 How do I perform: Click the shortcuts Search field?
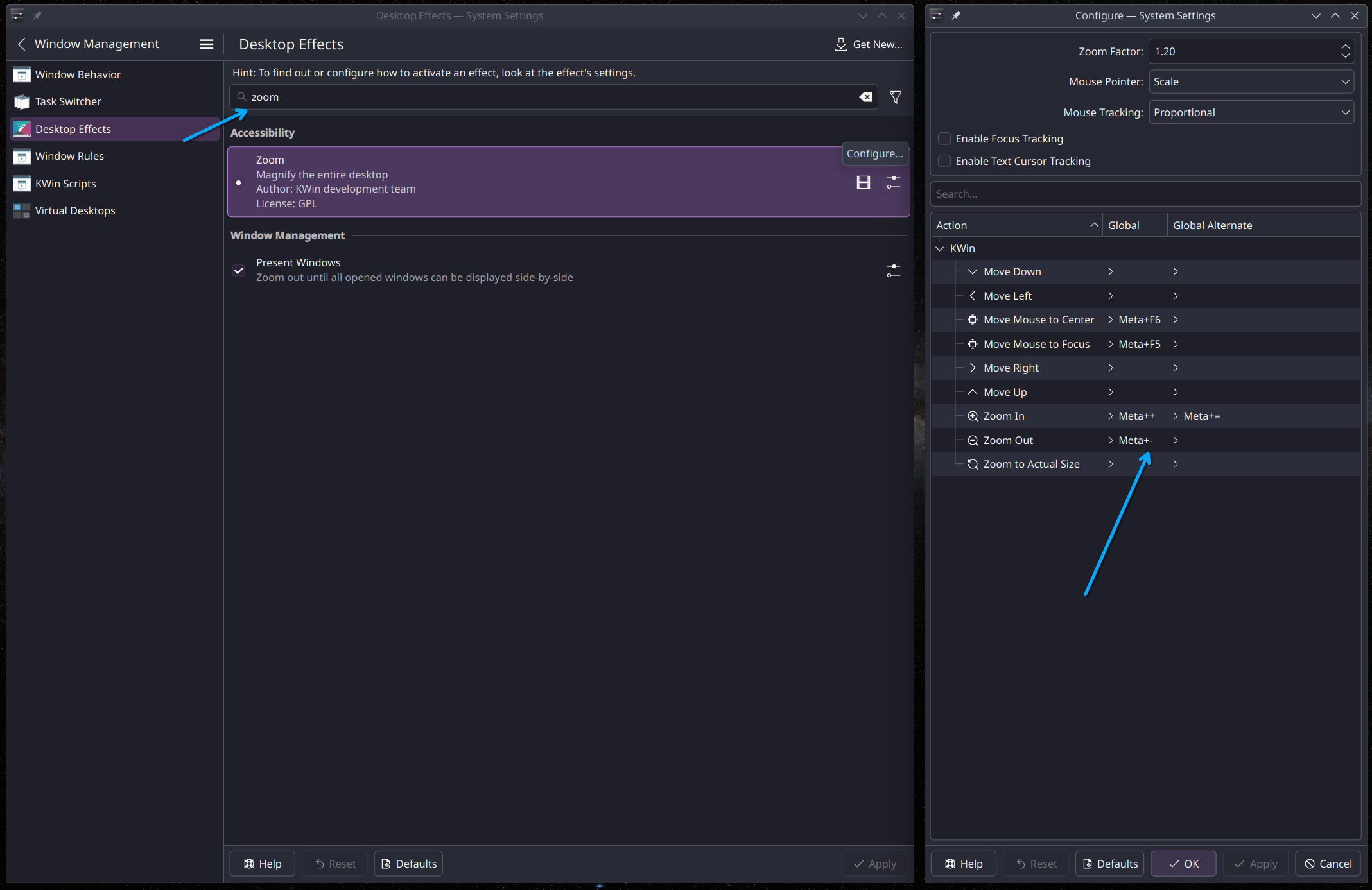pos(1145,194)
